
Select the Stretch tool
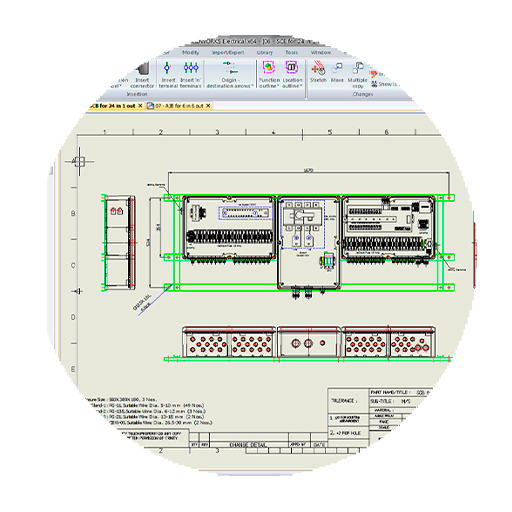coord(318,72)
